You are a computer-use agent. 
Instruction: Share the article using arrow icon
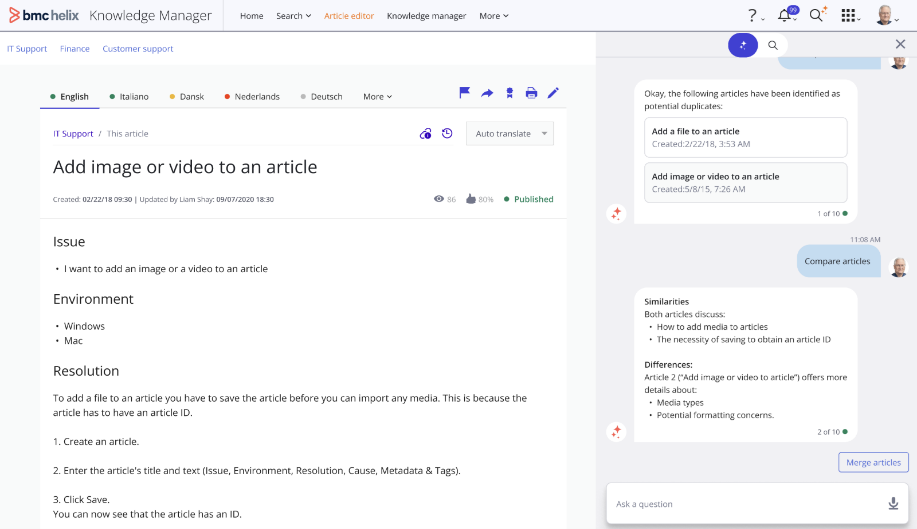[487, 93]
